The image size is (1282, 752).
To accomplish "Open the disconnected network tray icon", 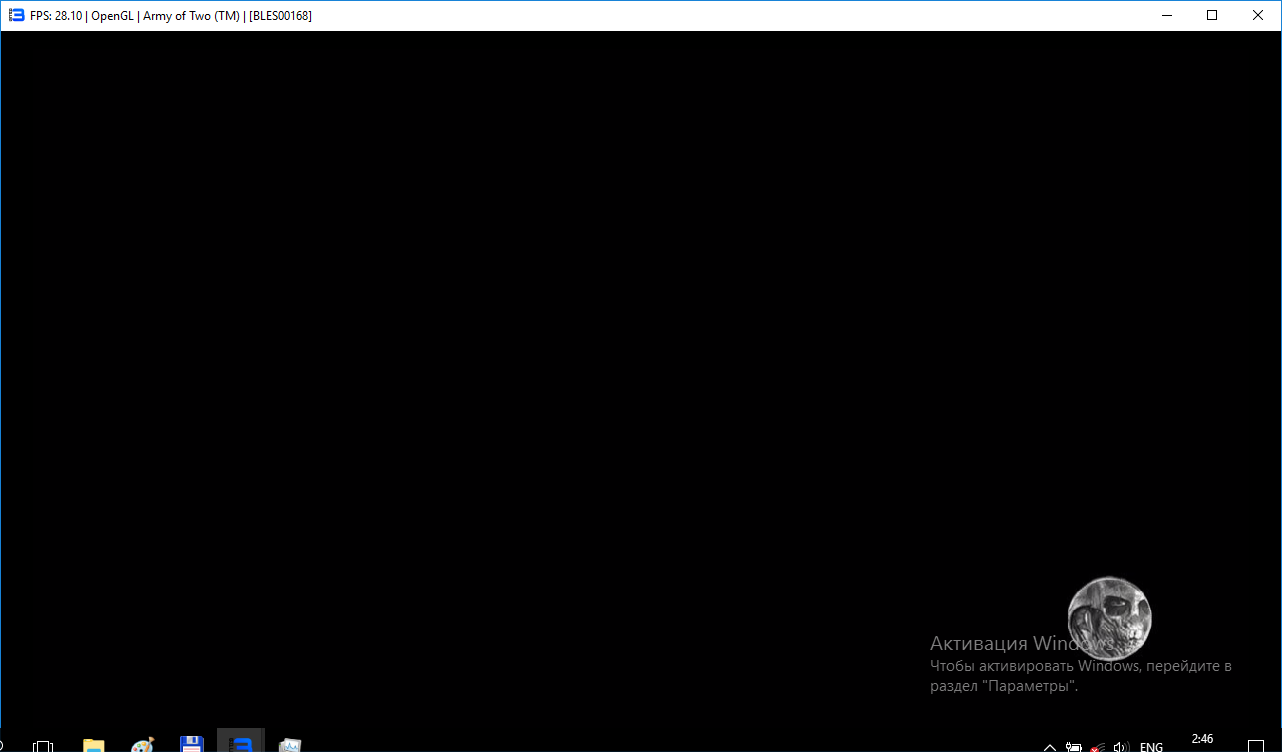I will [x=1098, y=746].
